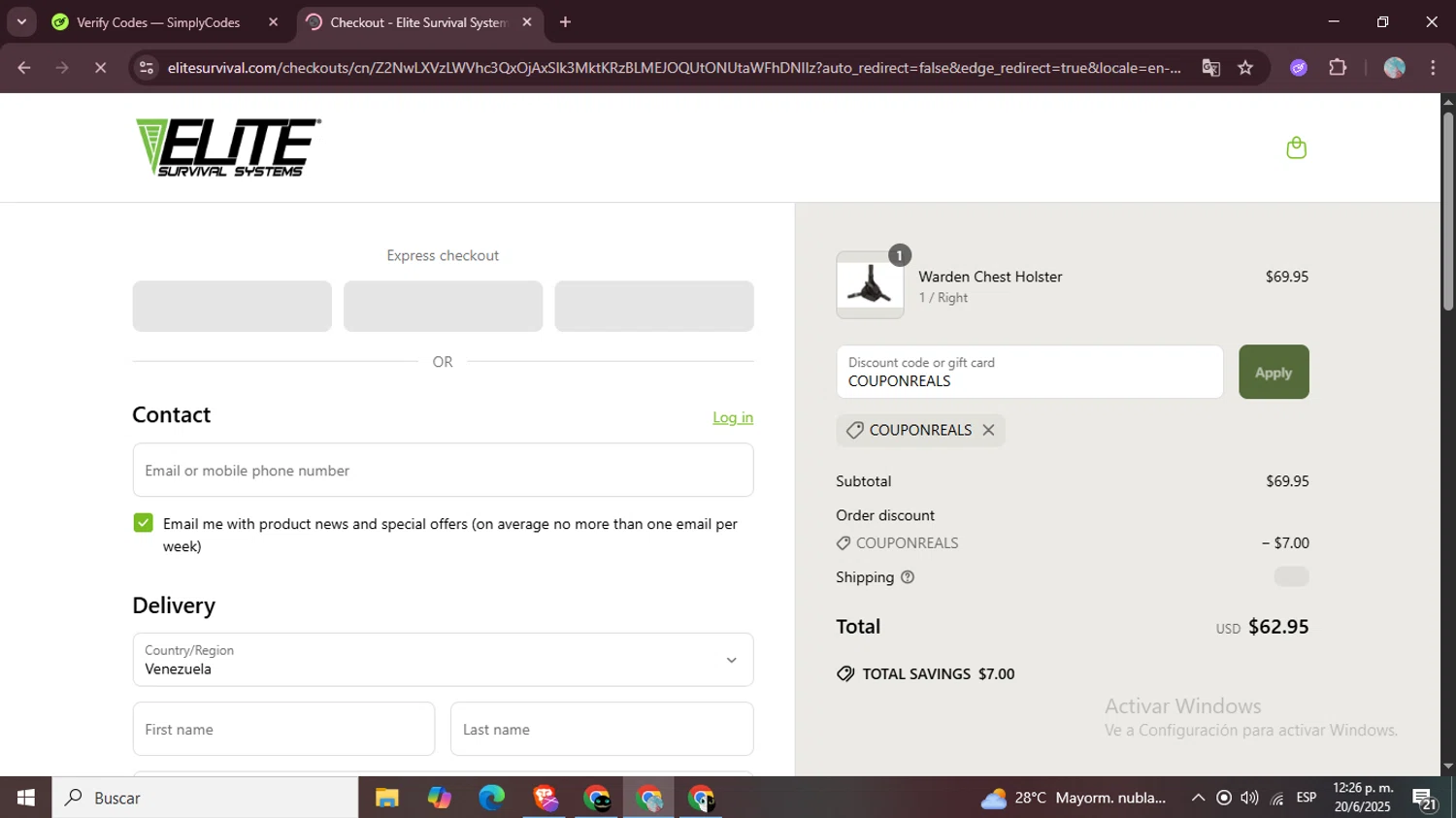Image resolution: width=1456 pixels, height=818 pixels.
Task: Open the shopping bag cart icon
Action: (1296, 147)
